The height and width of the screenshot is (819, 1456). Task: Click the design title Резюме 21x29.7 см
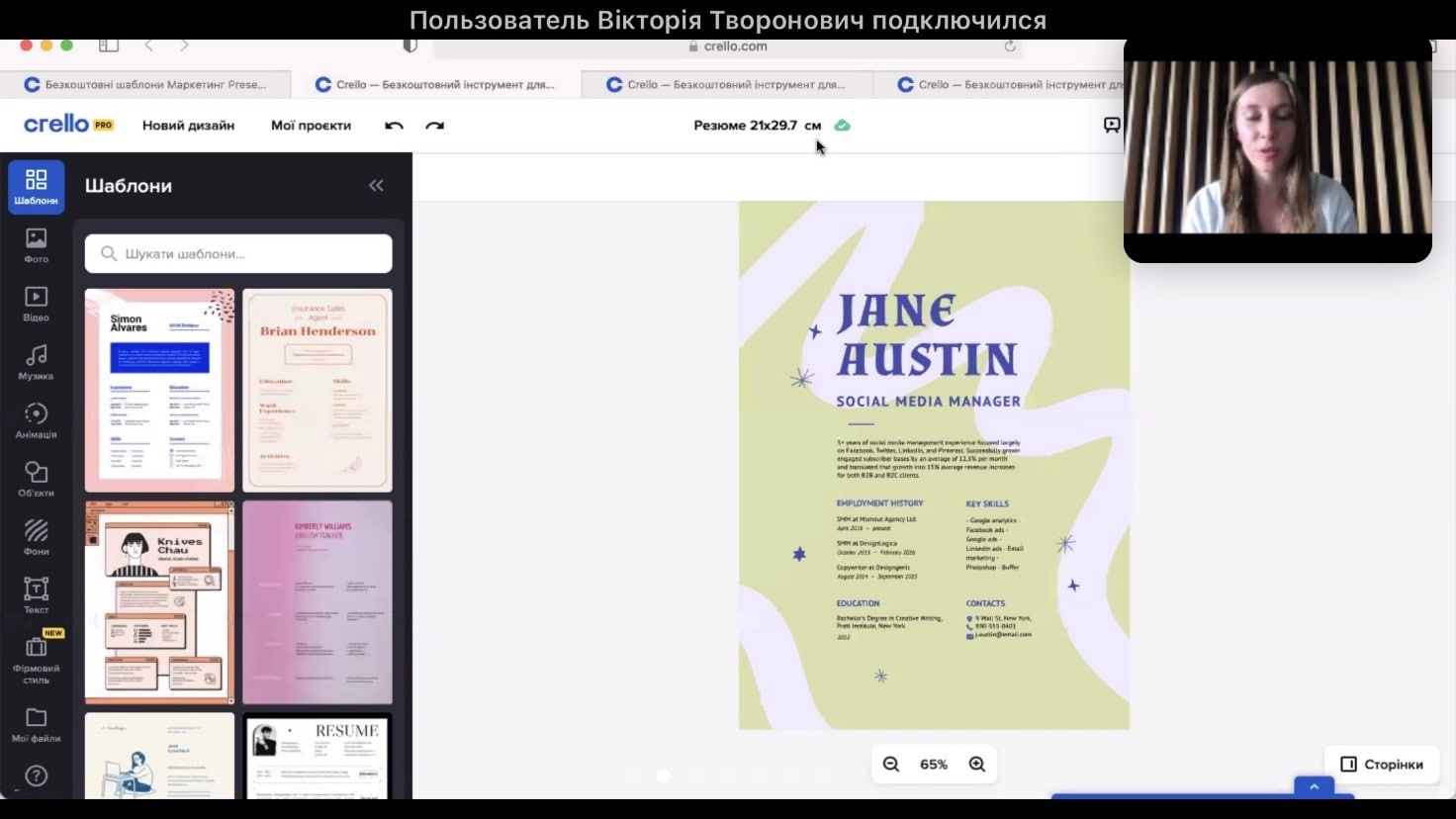(x=758, y=126)
